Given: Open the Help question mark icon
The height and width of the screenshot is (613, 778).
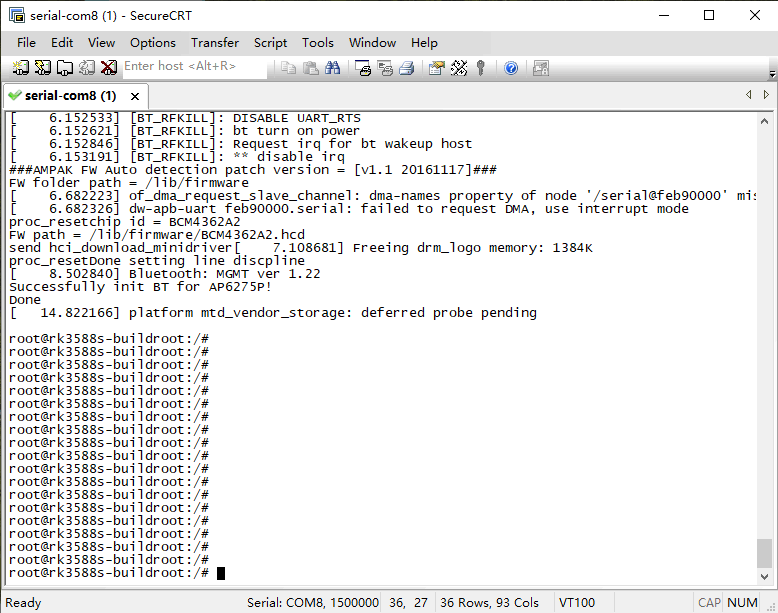Looking at the screenshot, I should click(x=511, y=67).
